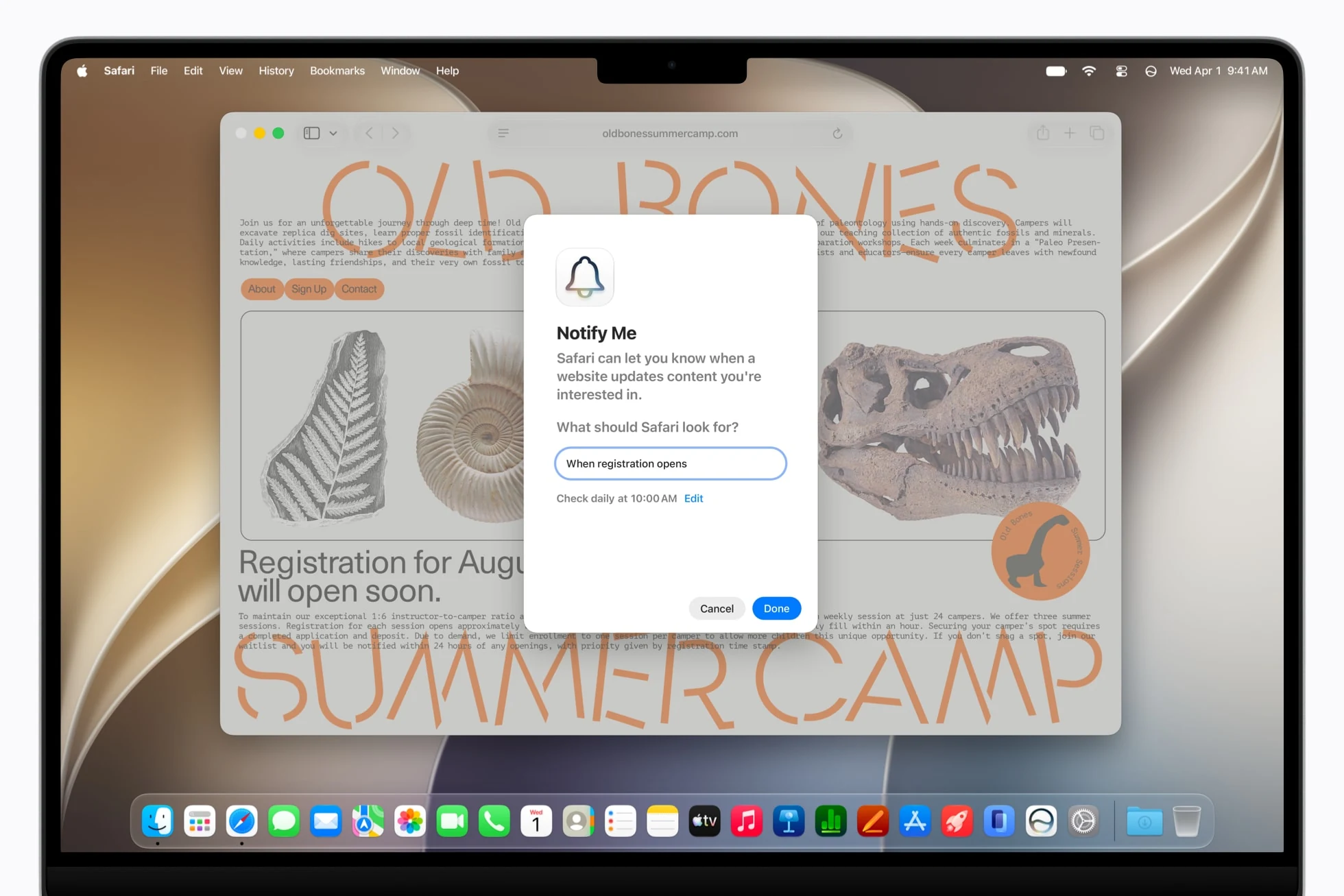Screen dimensions: 1344x896
Task: Click the Edit link next to check schedule
Action: [x=693, y=498]
